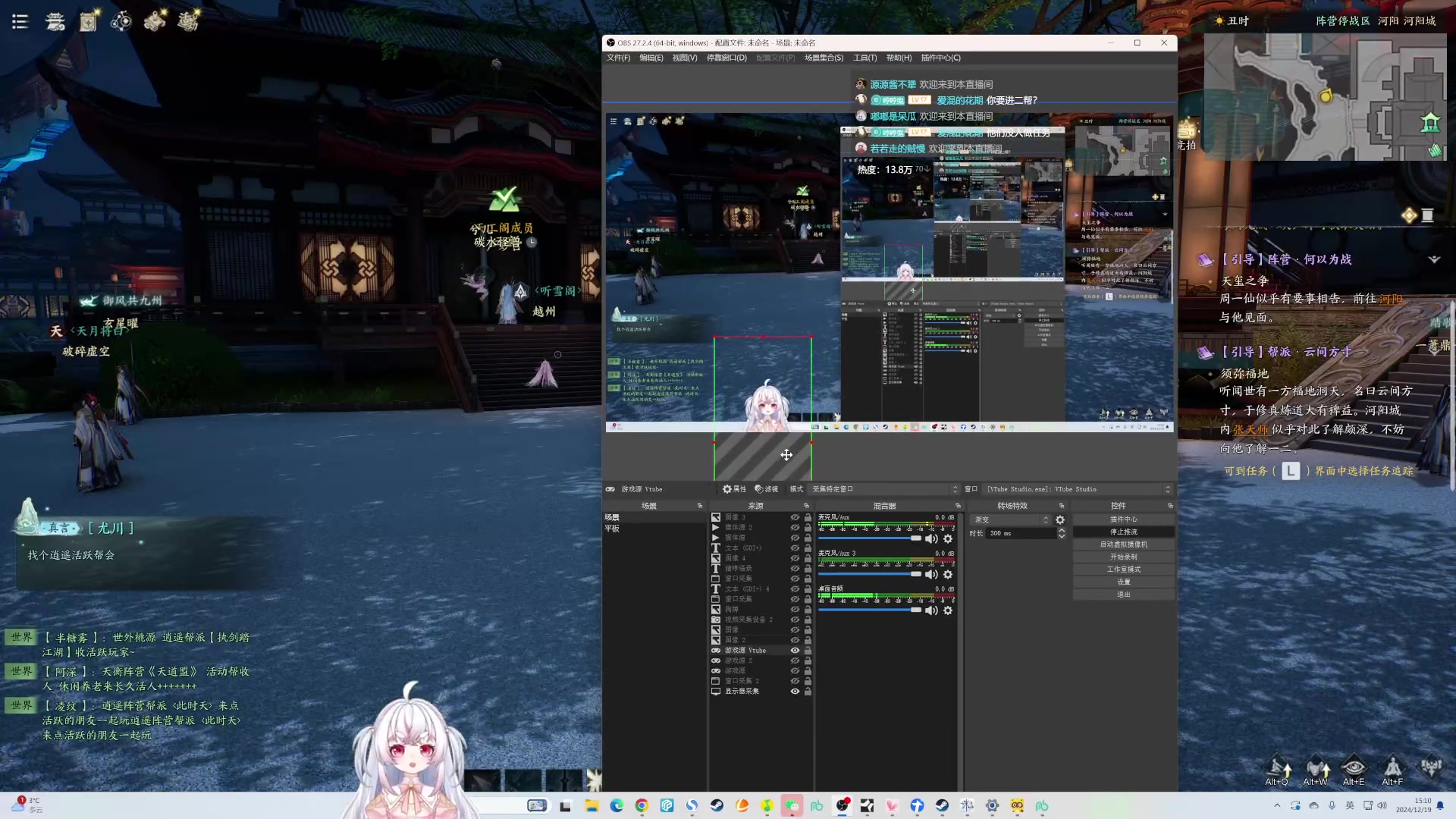Show the 狗牌 source
The width and height of the screenshot is (1456, 819).
tap(795, 610)
